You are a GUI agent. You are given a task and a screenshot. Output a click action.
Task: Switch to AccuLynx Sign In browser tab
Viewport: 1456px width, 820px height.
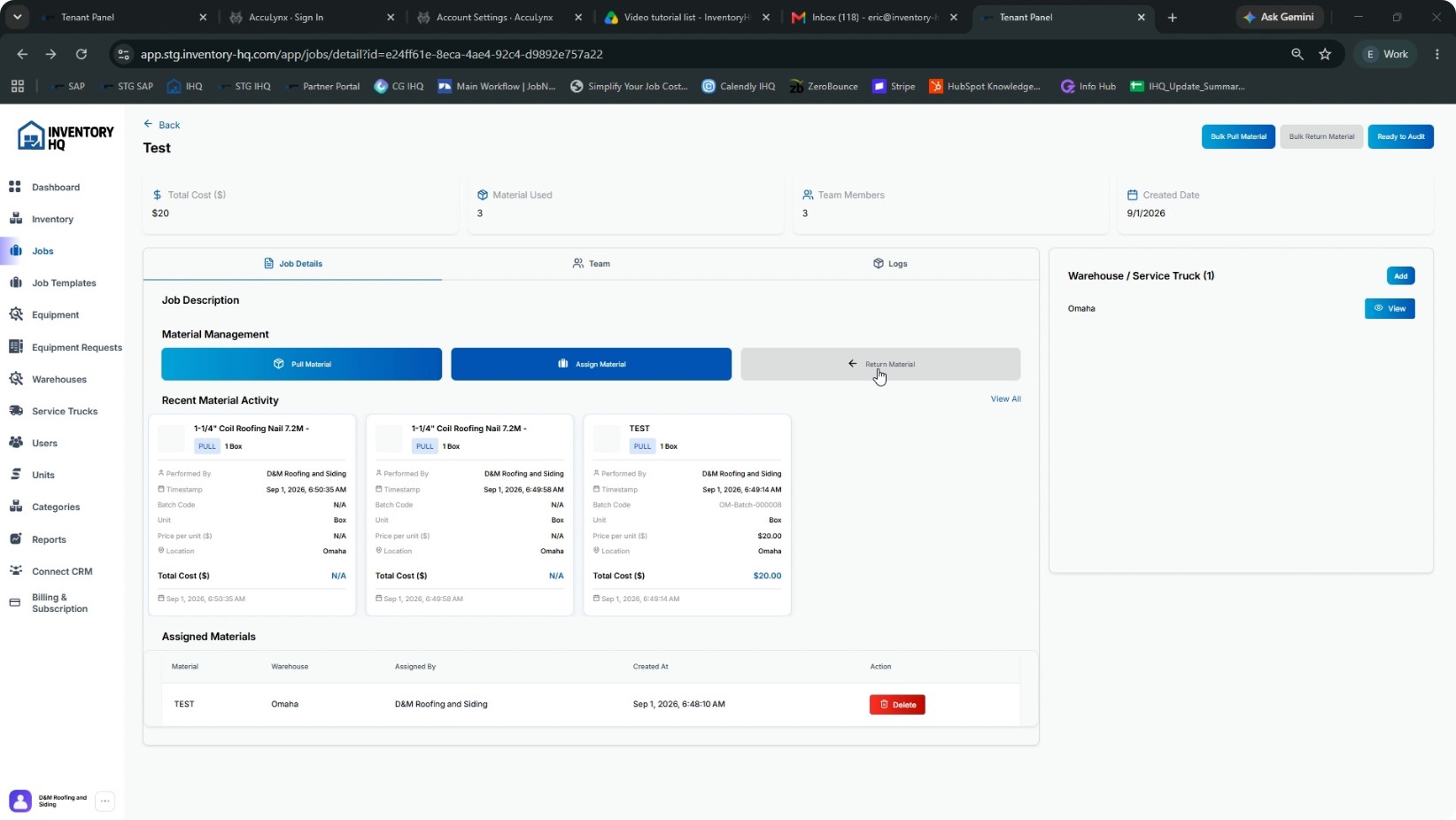(310, 17)
